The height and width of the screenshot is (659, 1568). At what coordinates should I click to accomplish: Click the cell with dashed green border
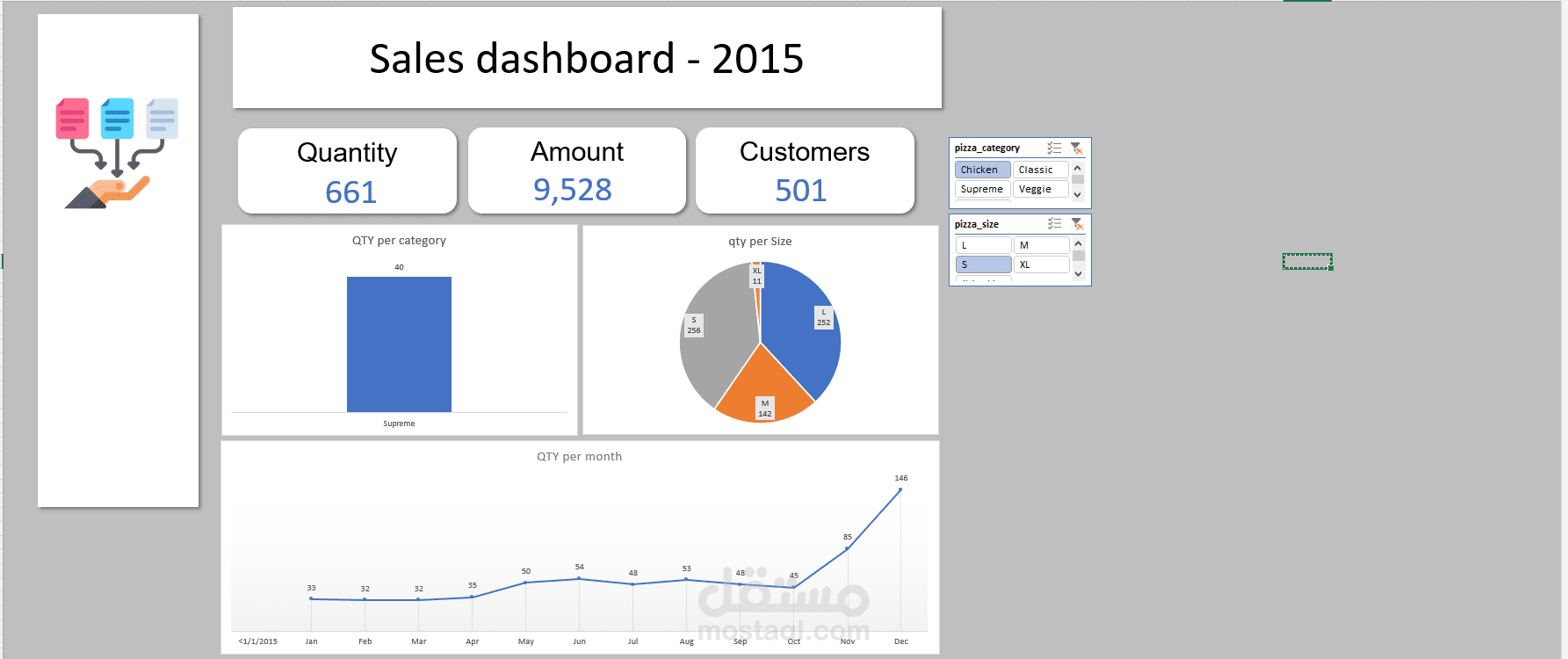[1307, 261]
